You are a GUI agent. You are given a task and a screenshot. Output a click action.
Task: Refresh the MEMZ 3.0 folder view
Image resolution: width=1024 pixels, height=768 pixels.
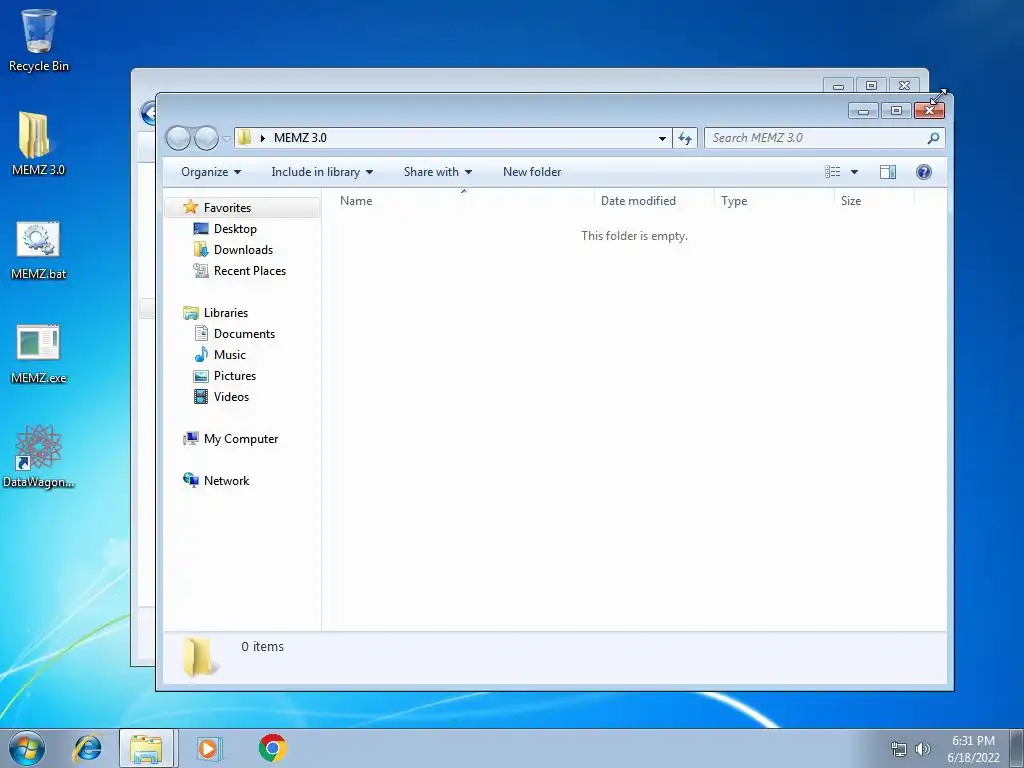click(685, 138)
